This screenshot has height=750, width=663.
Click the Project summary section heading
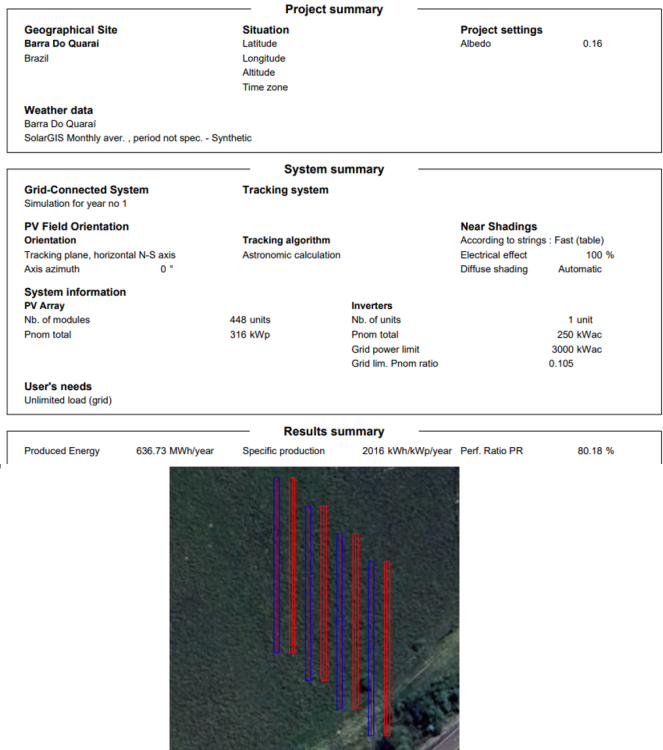[x=333, y=9]
